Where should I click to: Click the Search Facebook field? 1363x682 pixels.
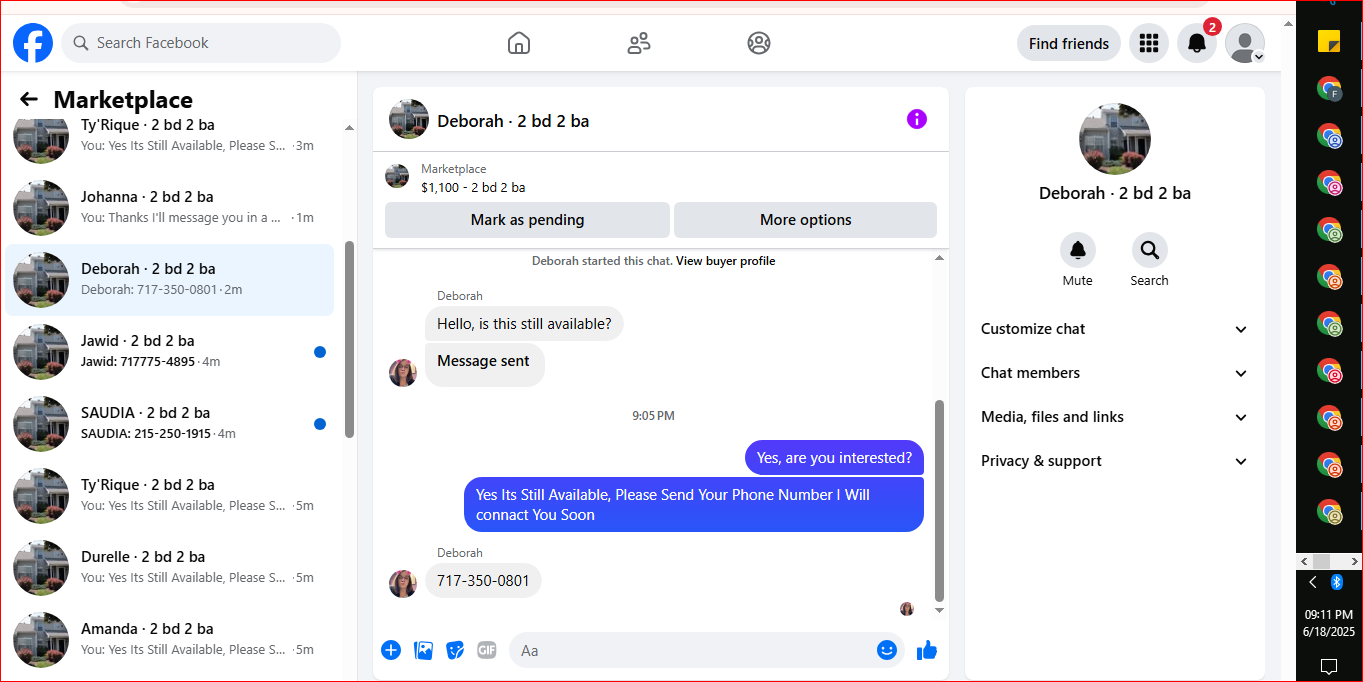(x=201, y=43)
